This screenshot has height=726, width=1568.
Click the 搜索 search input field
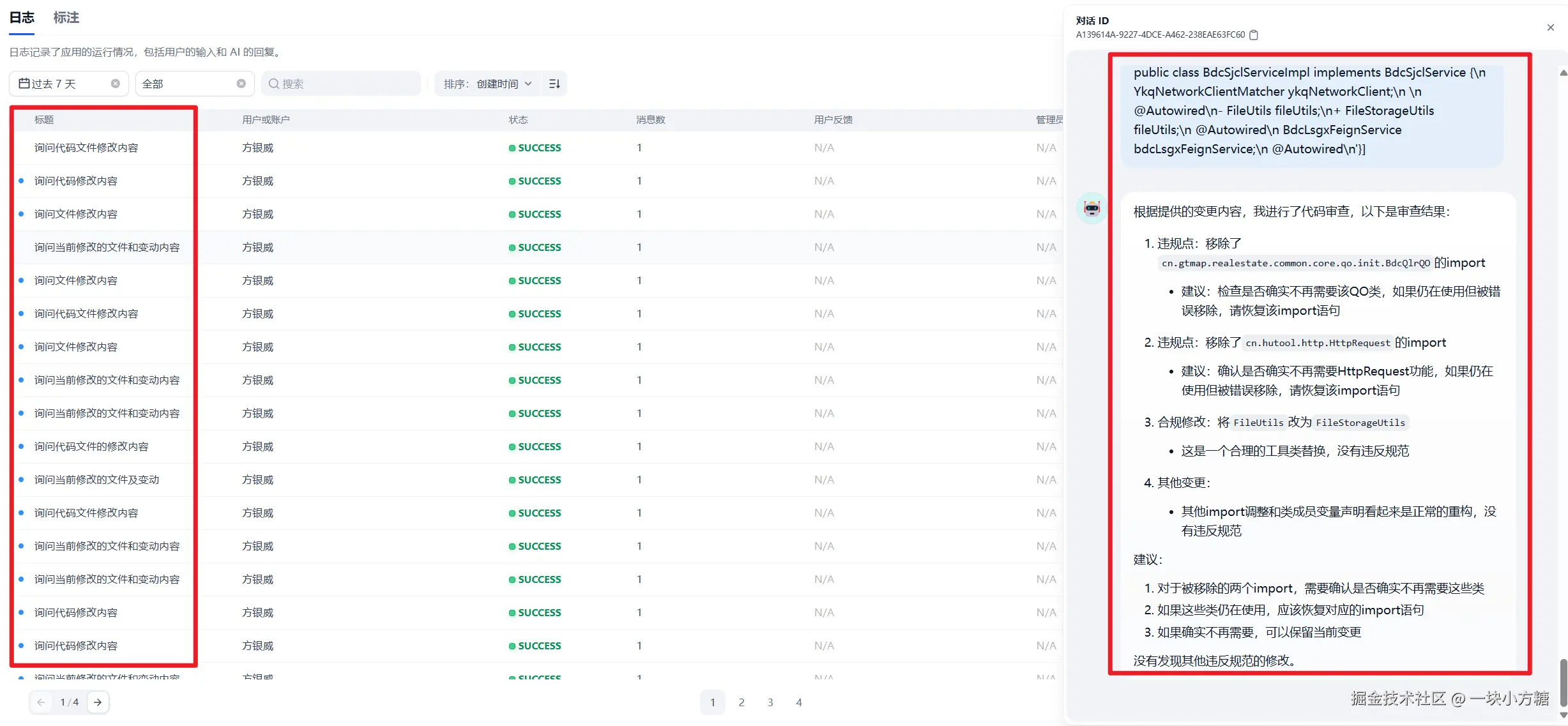pos(345,84)
